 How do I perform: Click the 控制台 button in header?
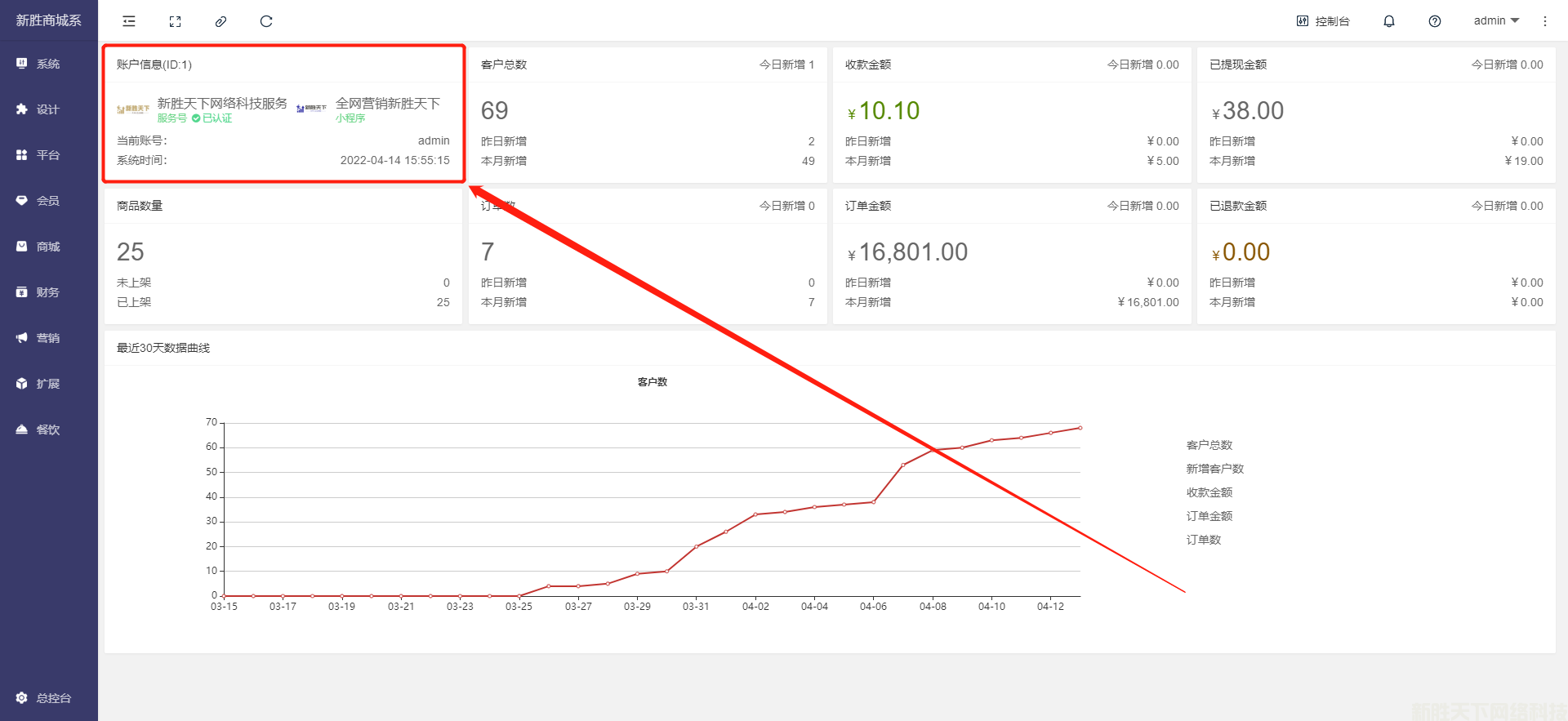[1323, 21]
